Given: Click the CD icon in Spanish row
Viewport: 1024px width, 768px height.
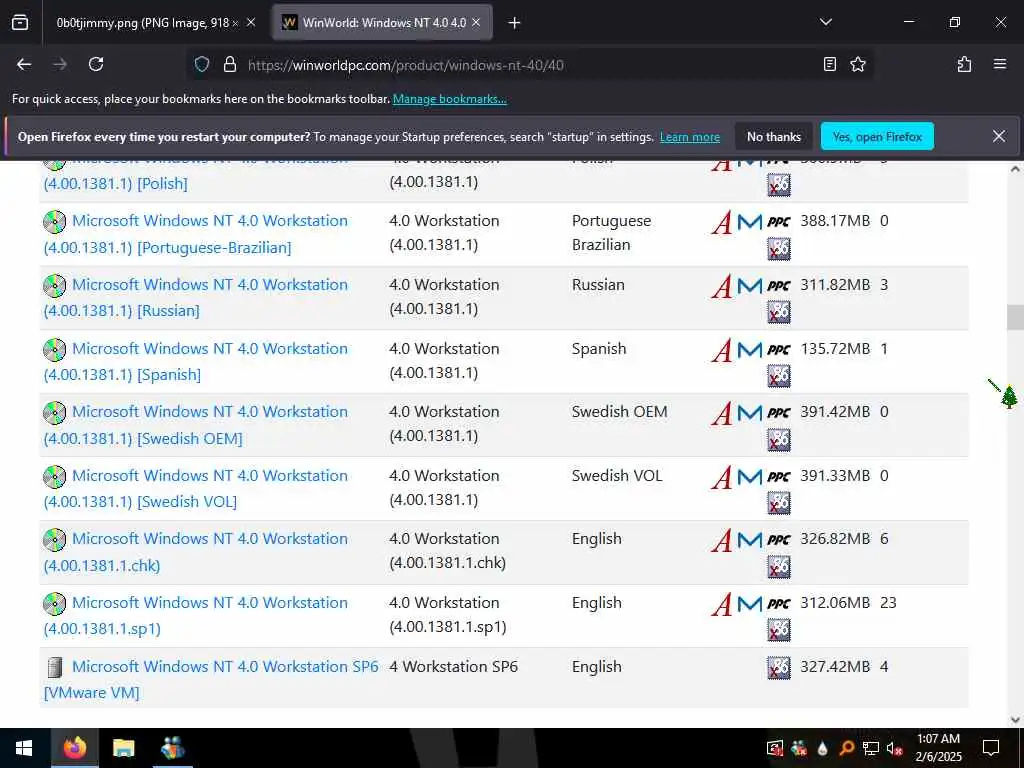Looking at the screenshot, I should coord(54,349).
